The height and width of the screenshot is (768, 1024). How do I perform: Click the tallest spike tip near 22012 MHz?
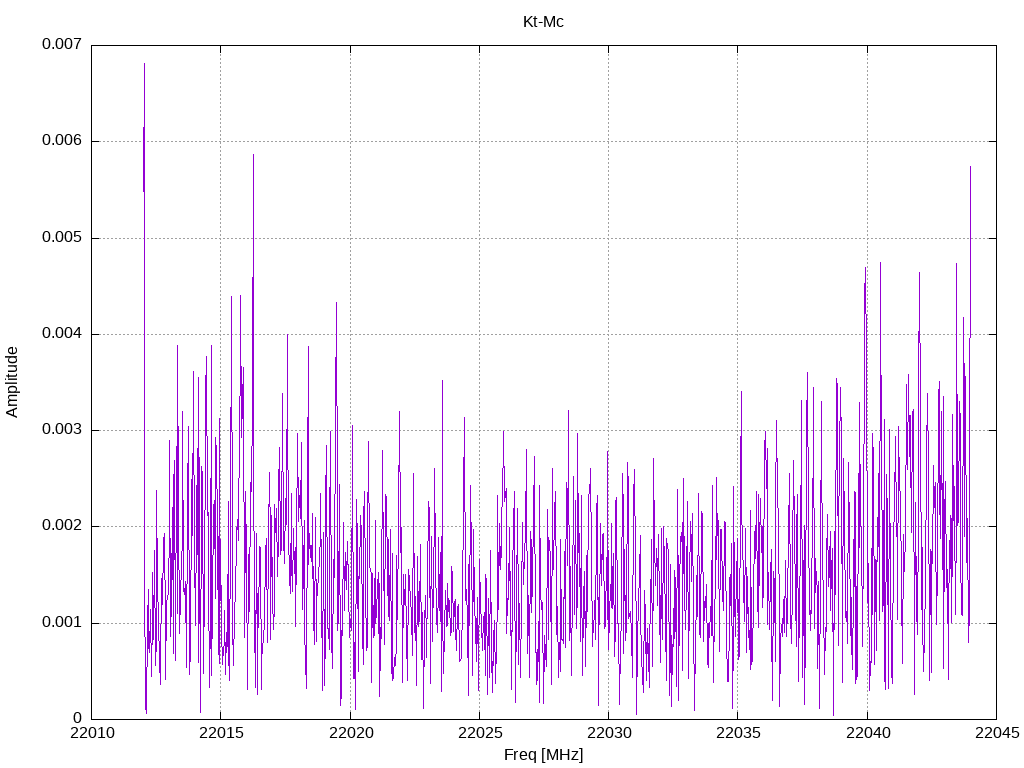[144, 64]
